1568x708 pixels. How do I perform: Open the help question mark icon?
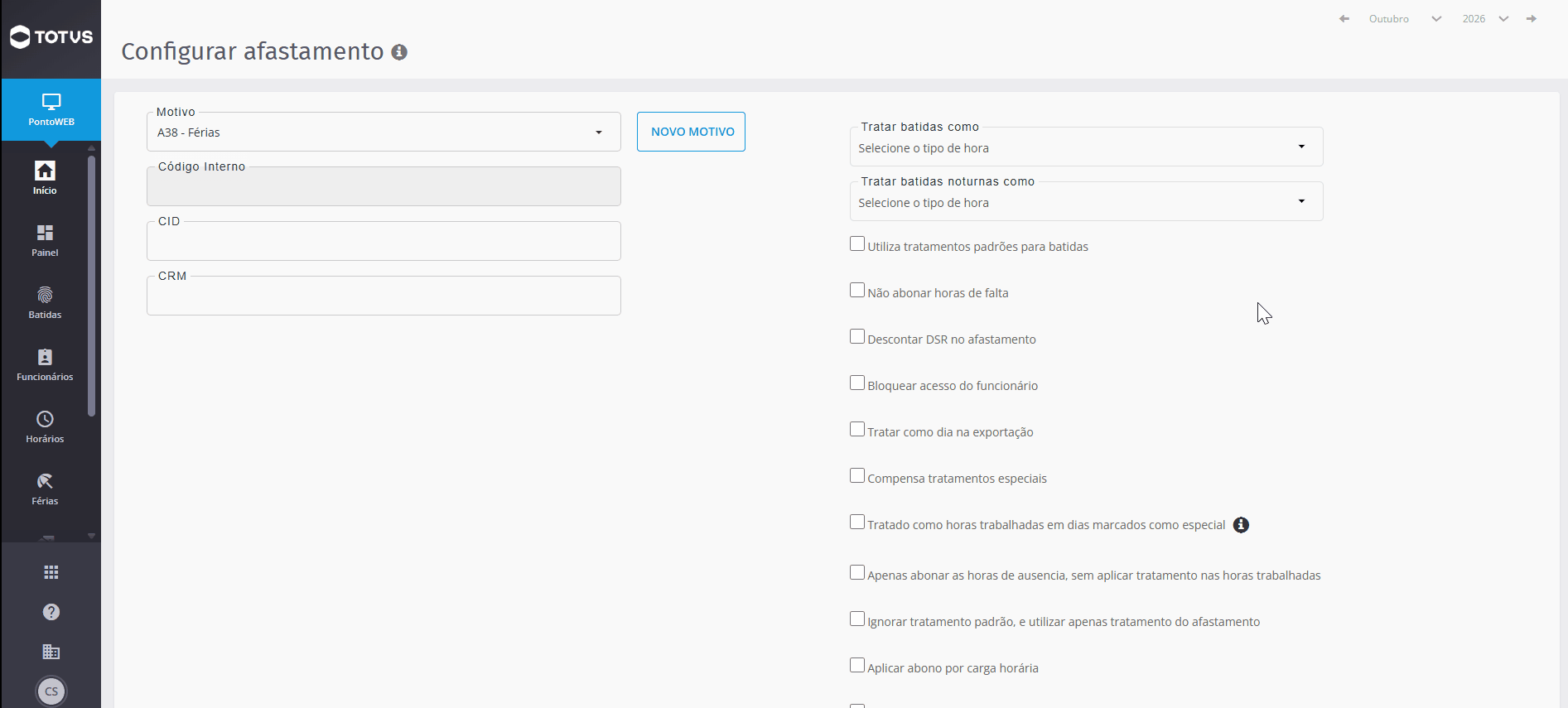pyautogui.click(x=51, y=612)
